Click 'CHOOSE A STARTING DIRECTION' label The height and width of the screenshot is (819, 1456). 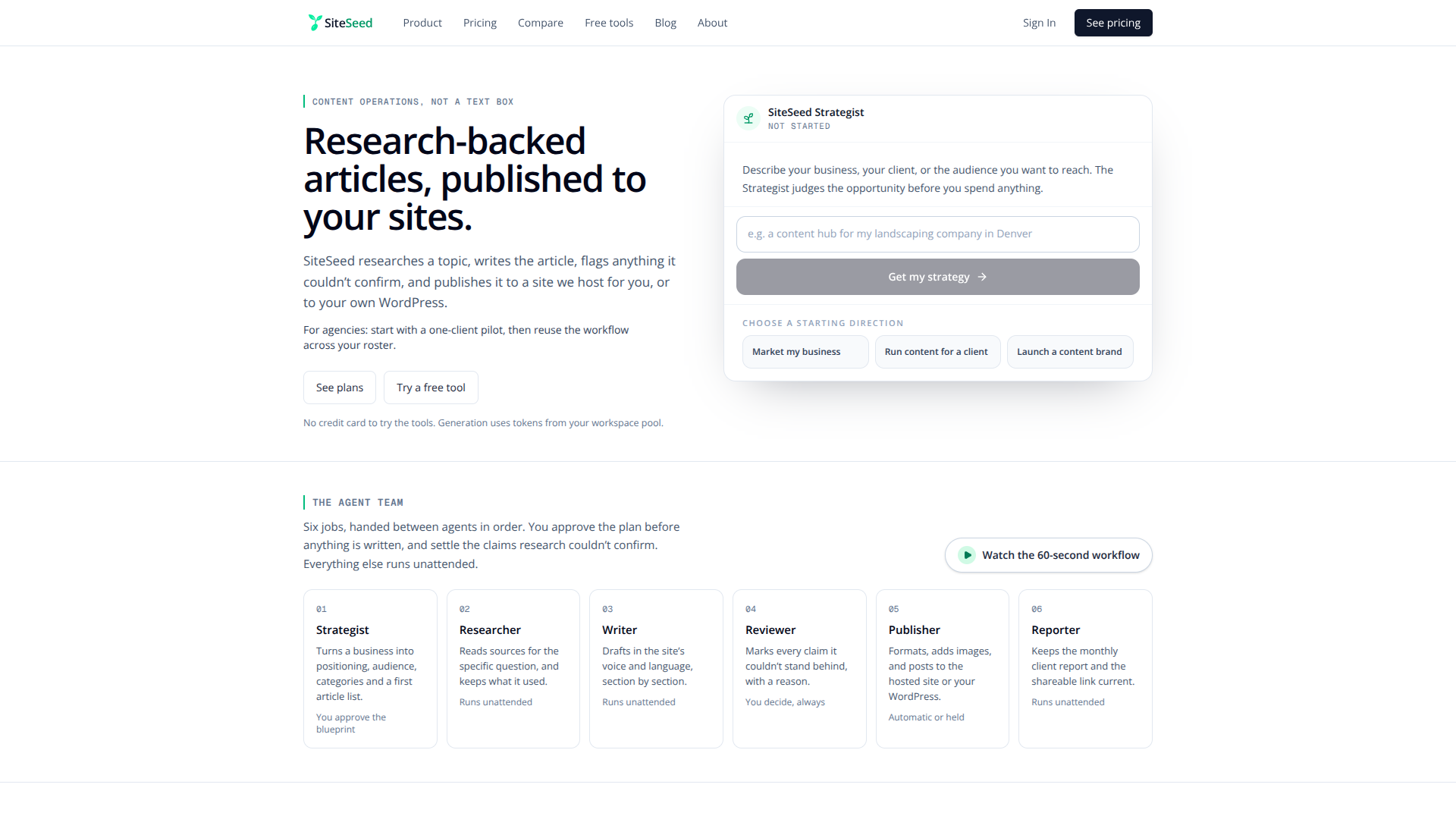pos(823,323)
